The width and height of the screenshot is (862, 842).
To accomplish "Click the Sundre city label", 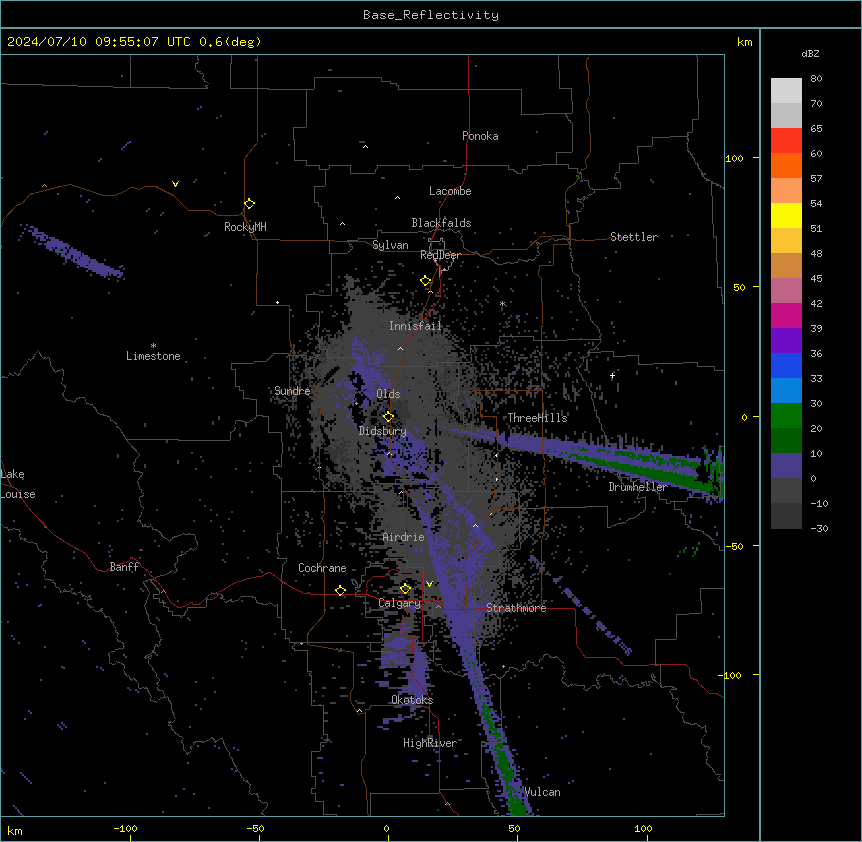I will tap(292, 391).
